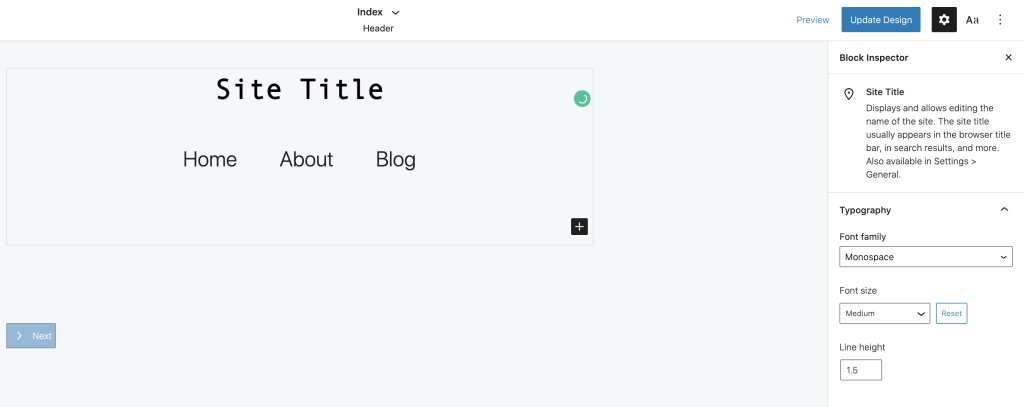Image resolution: width=1024 pixels, height=407 pixels.
Task: Click the Line height input field
Action: click(x=861, y=370)
